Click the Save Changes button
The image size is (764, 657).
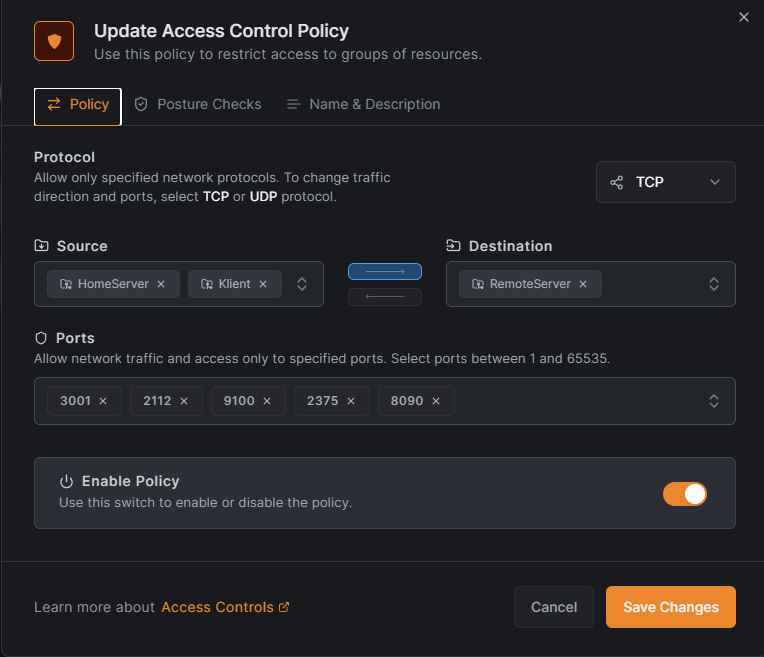670,607
